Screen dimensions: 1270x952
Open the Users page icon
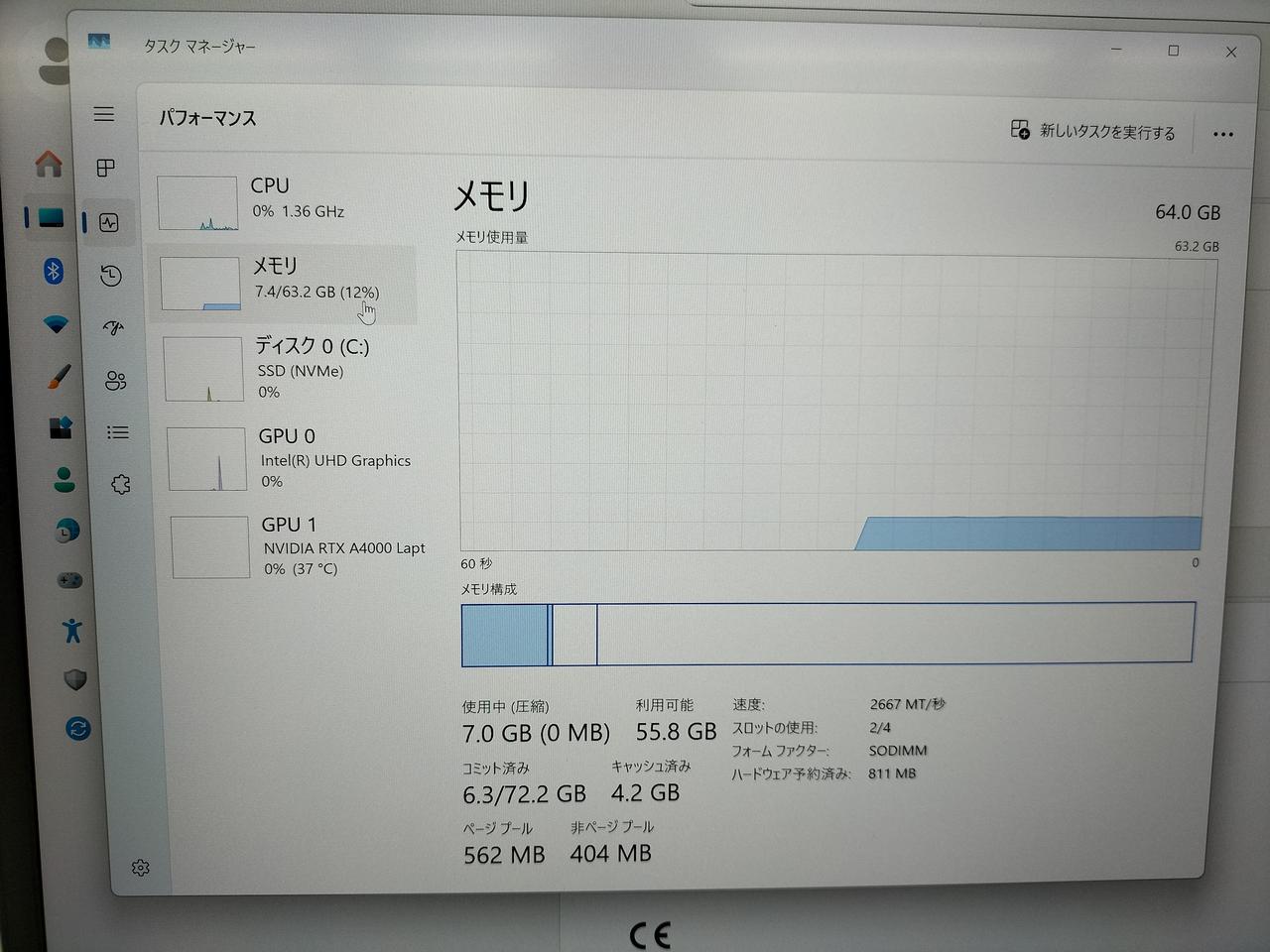pyautogui.click(x=116, y=380)
